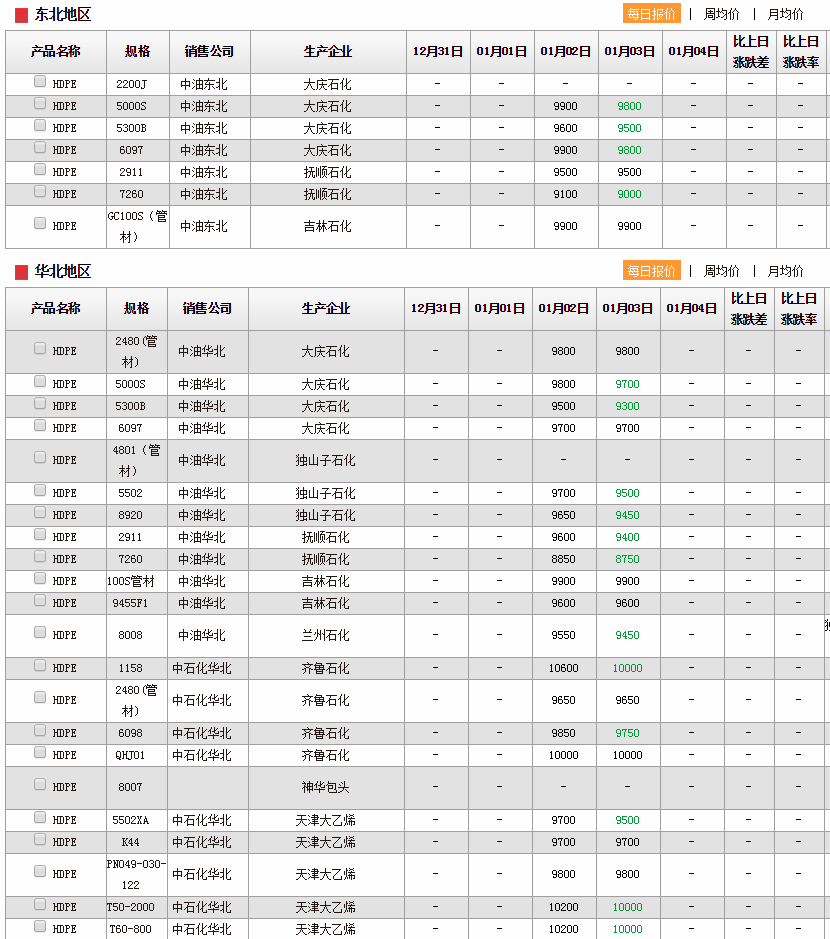Select the HDPE 8920 row checkbox
830x939 pixels.
click(40, 513)
